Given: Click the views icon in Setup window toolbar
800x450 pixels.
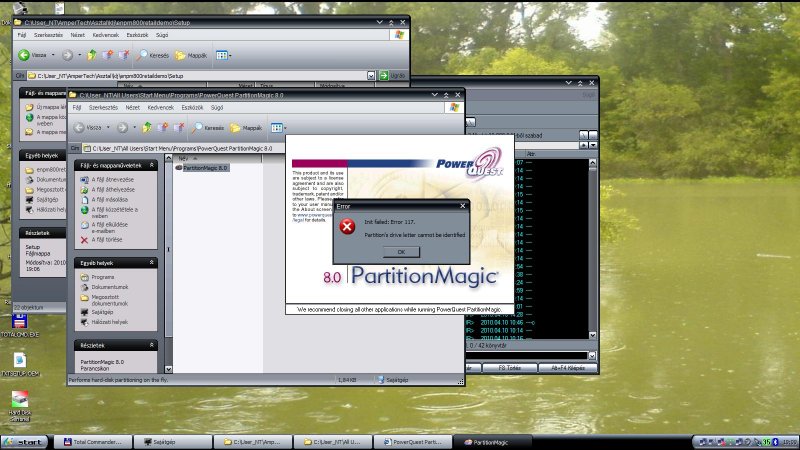Looking at the screenshot, I should [x=221, y=55].
